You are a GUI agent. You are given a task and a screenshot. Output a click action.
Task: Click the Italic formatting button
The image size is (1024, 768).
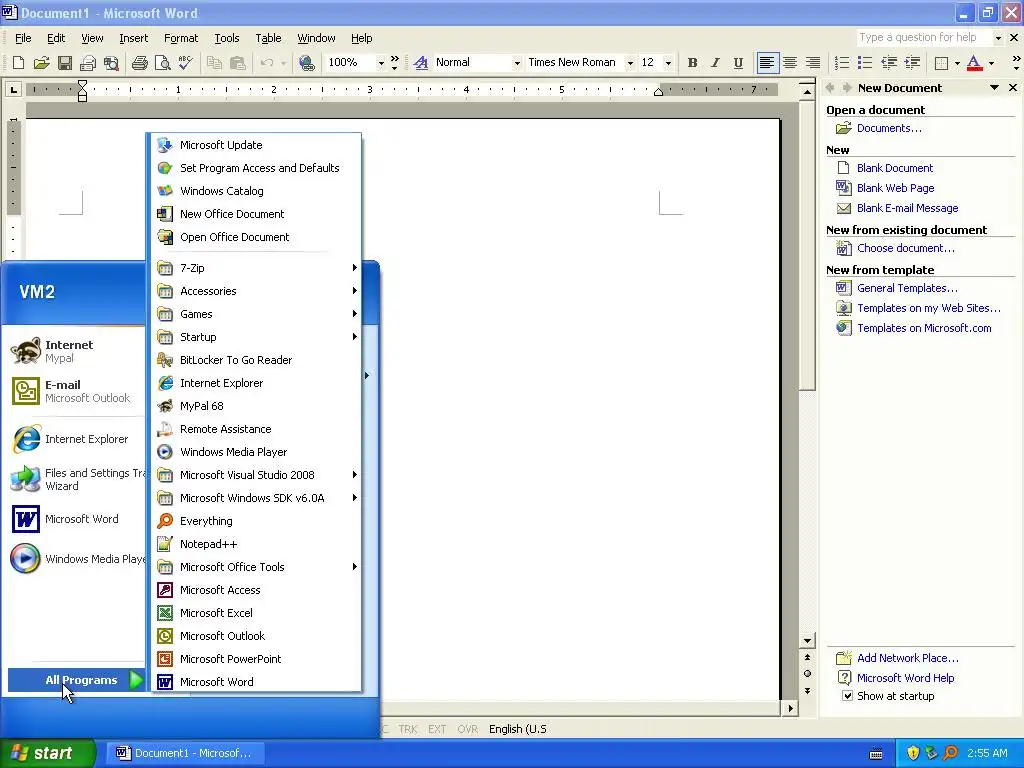715,63
